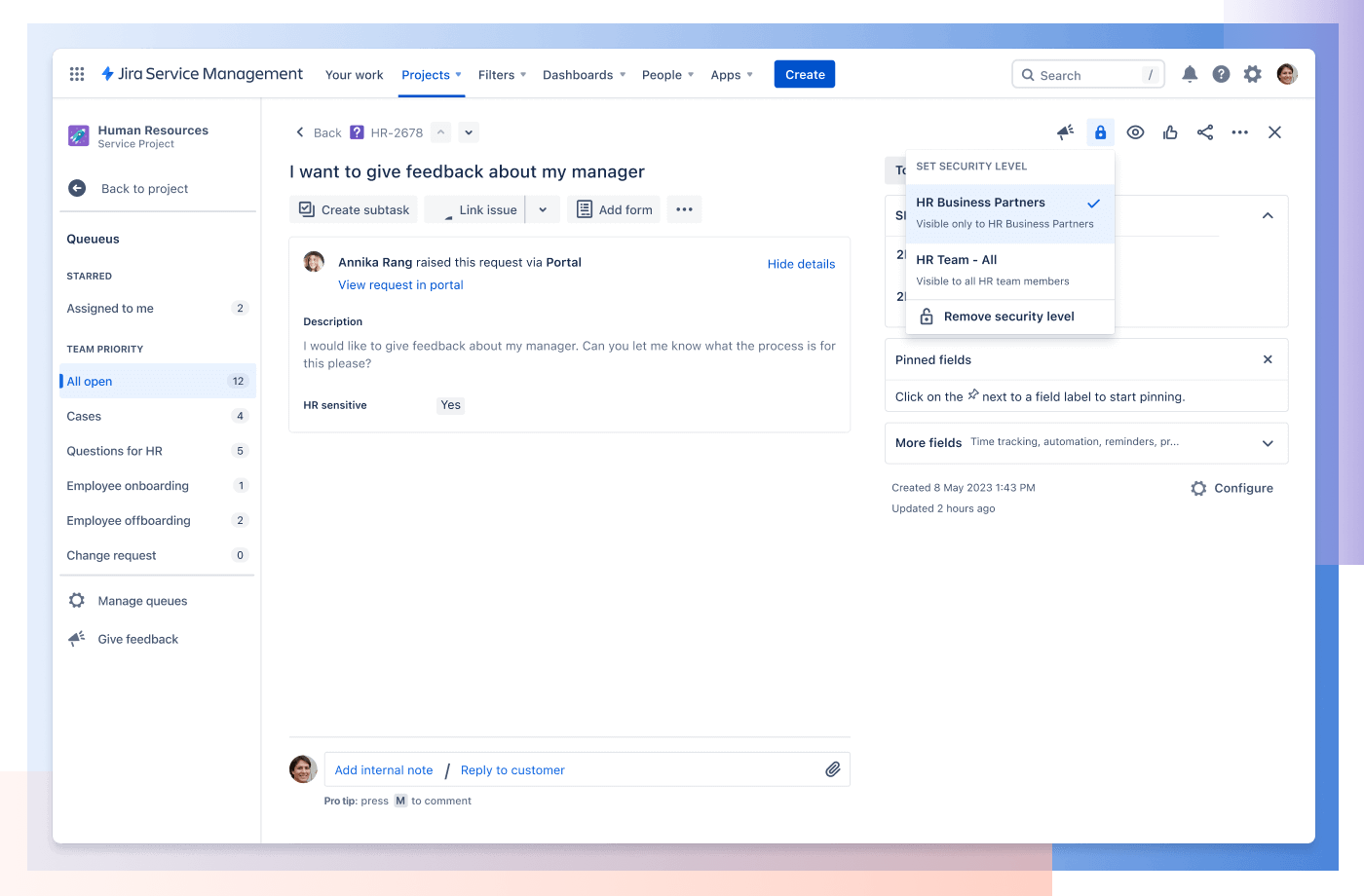Viewport: 1364px width, 896px height.
Task: Select the HR Team - All security level
Action: point(955,259)
